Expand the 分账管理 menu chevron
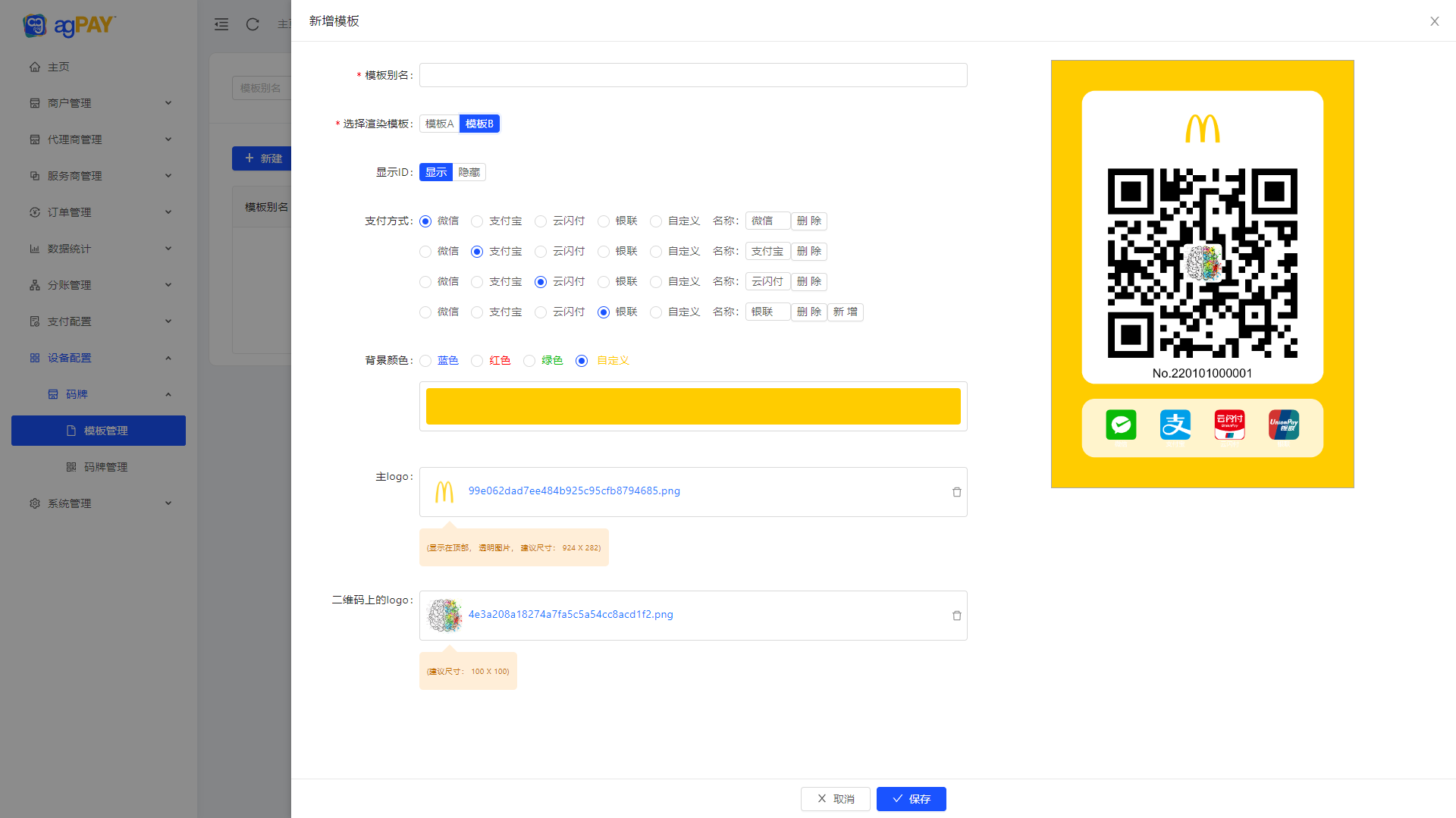Viewport: 1456px width, 818px height. (168, 285)
